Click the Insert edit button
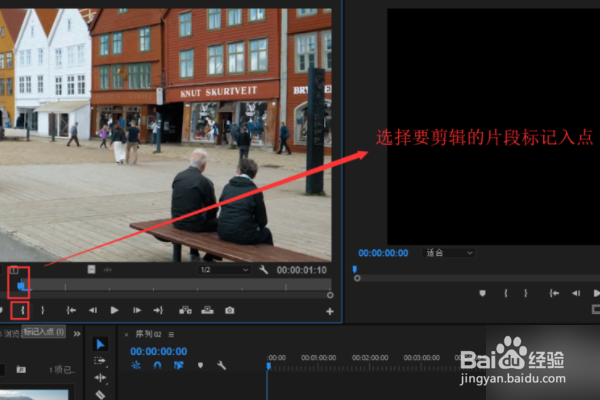 point(185,310)
